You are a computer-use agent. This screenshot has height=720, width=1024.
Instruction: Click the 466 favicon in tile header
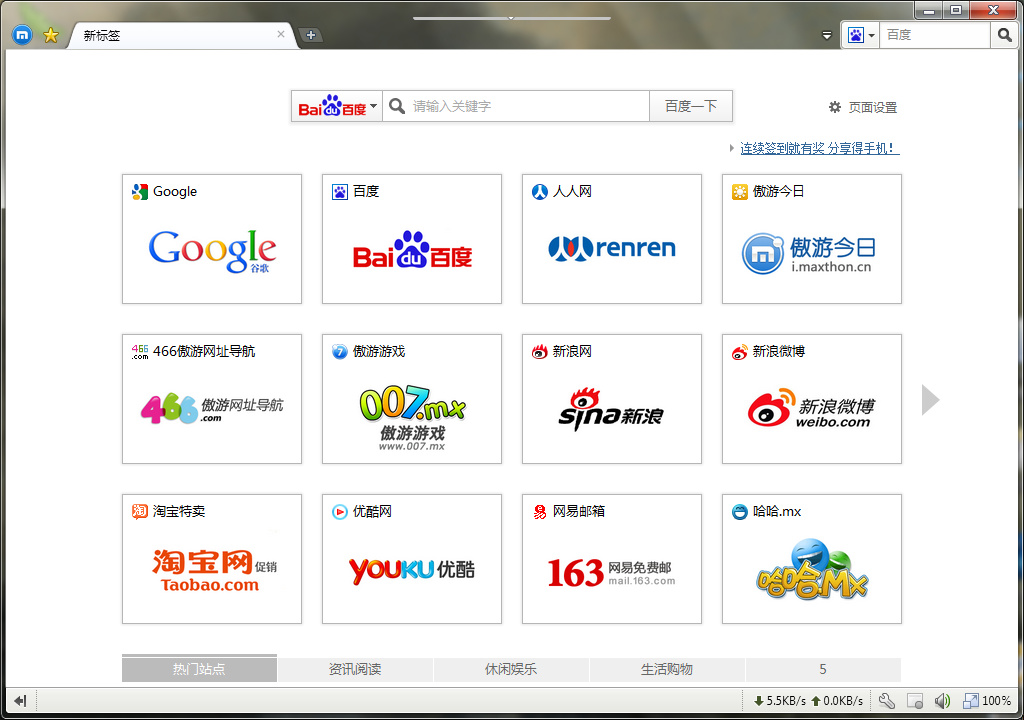(140, 352)
